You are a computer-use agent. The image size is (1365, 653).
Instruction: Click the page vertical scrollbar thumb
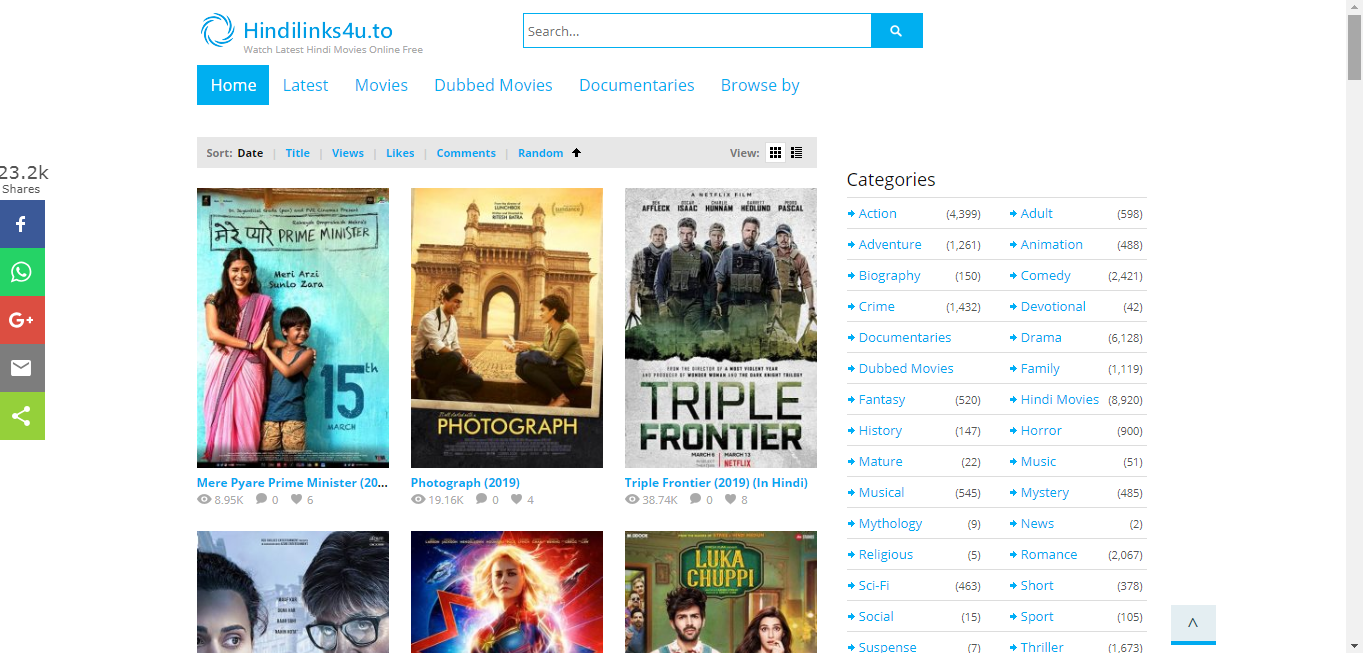pyautogui.click(x=1355, y=48)
